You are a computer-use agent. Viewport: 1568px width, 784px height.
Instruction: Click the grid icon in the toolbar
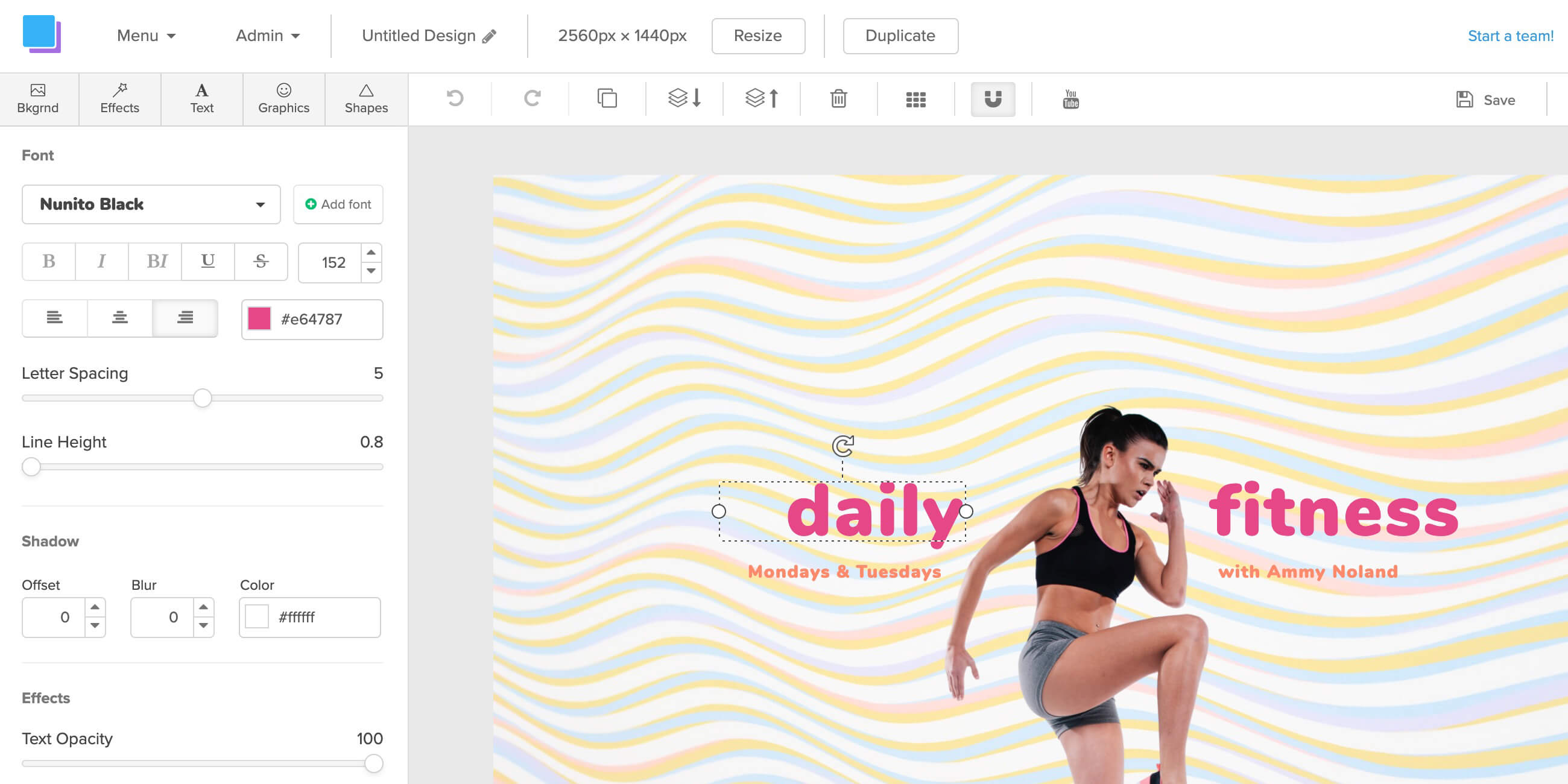915,100
